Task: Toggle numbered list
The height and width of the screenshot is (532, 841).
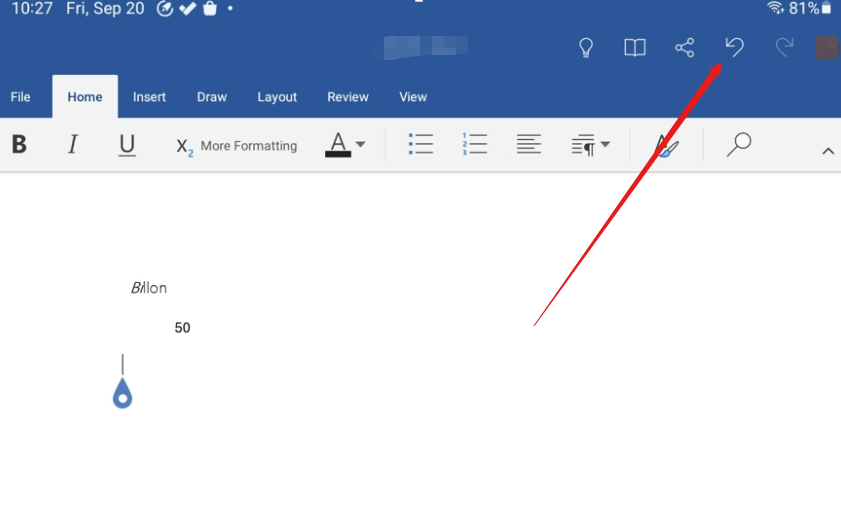Action: click(x=475, y=144)
